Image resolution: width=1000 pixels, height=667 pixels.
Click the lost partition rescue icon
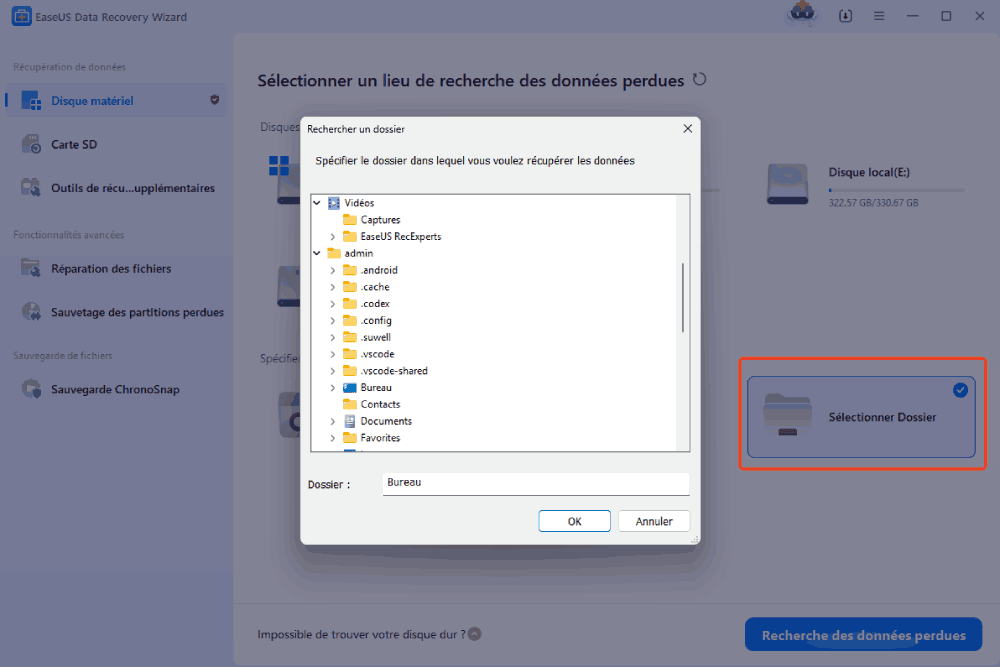31,312
